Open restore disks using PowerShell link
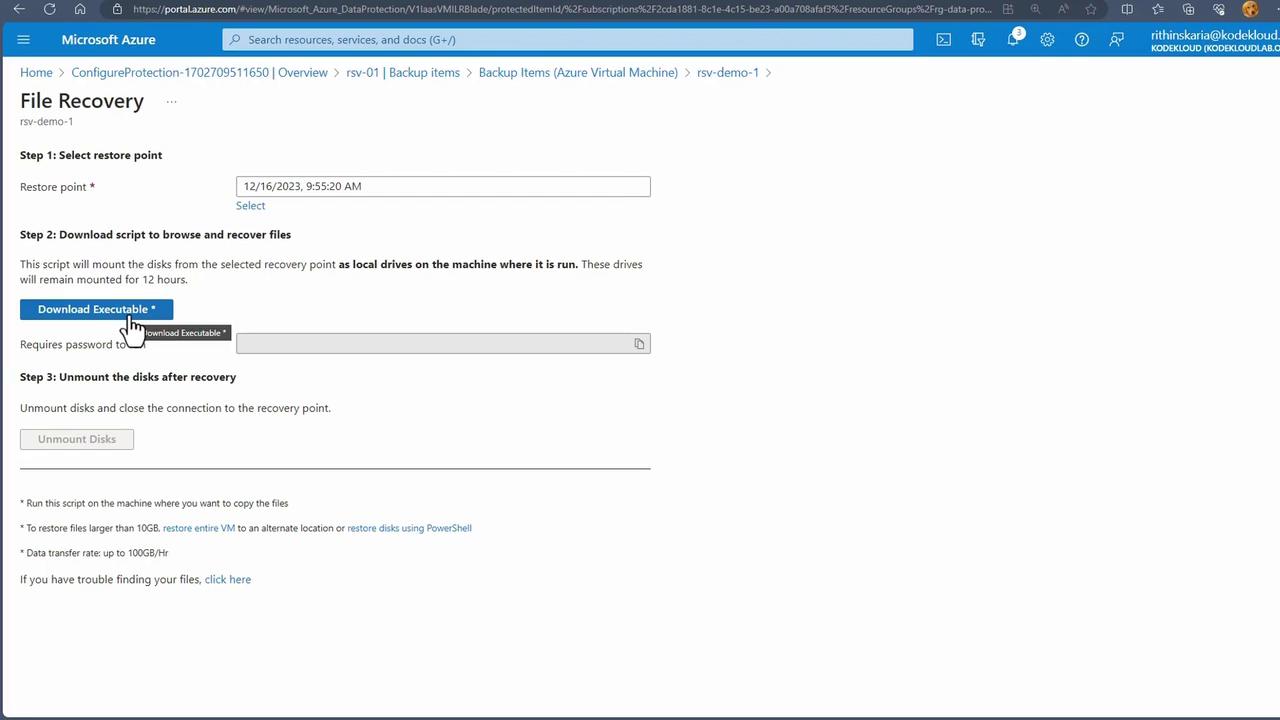The width and height of the screenshot is (1280, 720). (x=409, y=528)
